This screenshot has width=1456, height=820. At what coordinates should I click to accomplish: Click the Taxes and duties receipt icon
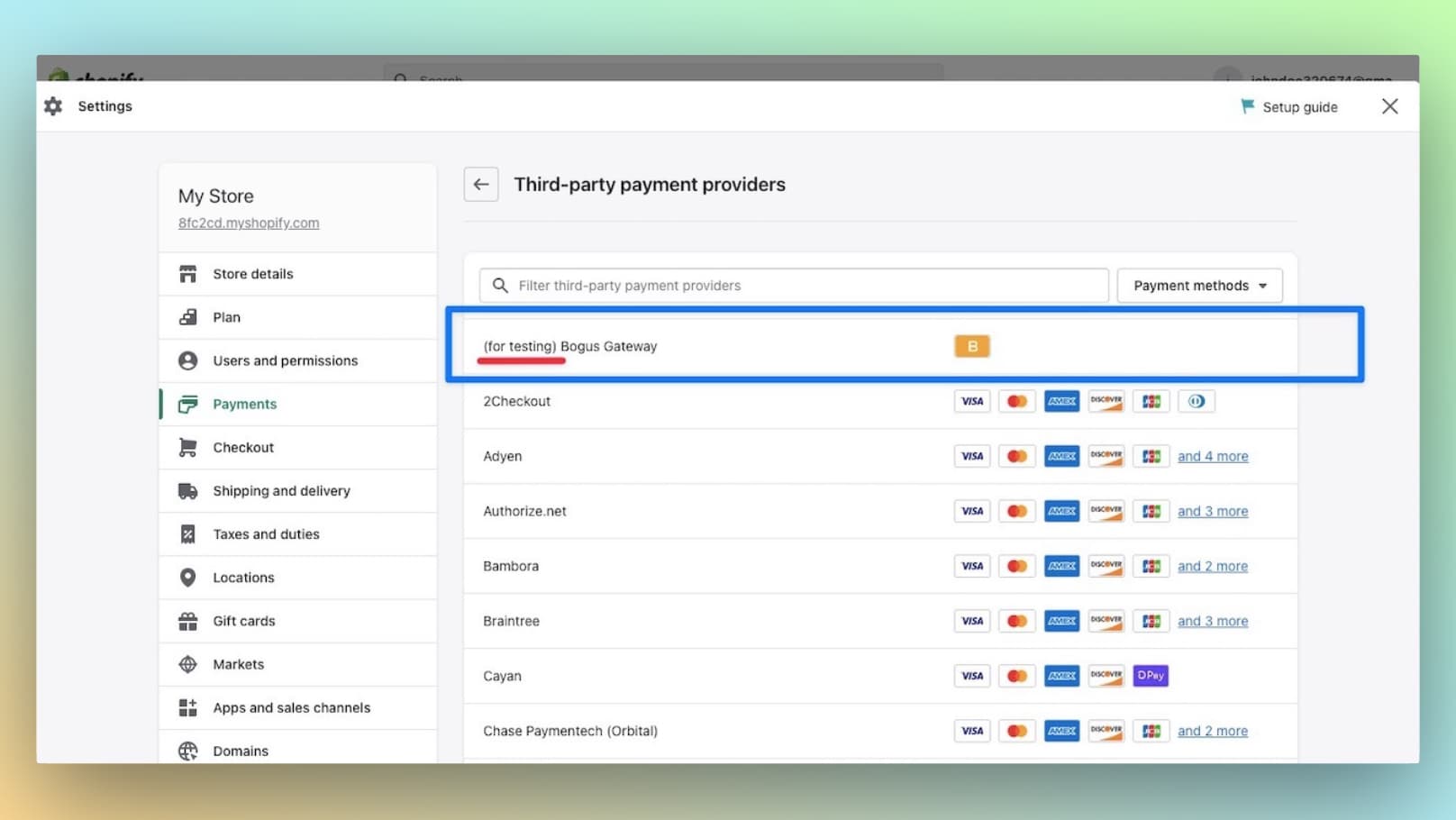(x=187, y=534)
